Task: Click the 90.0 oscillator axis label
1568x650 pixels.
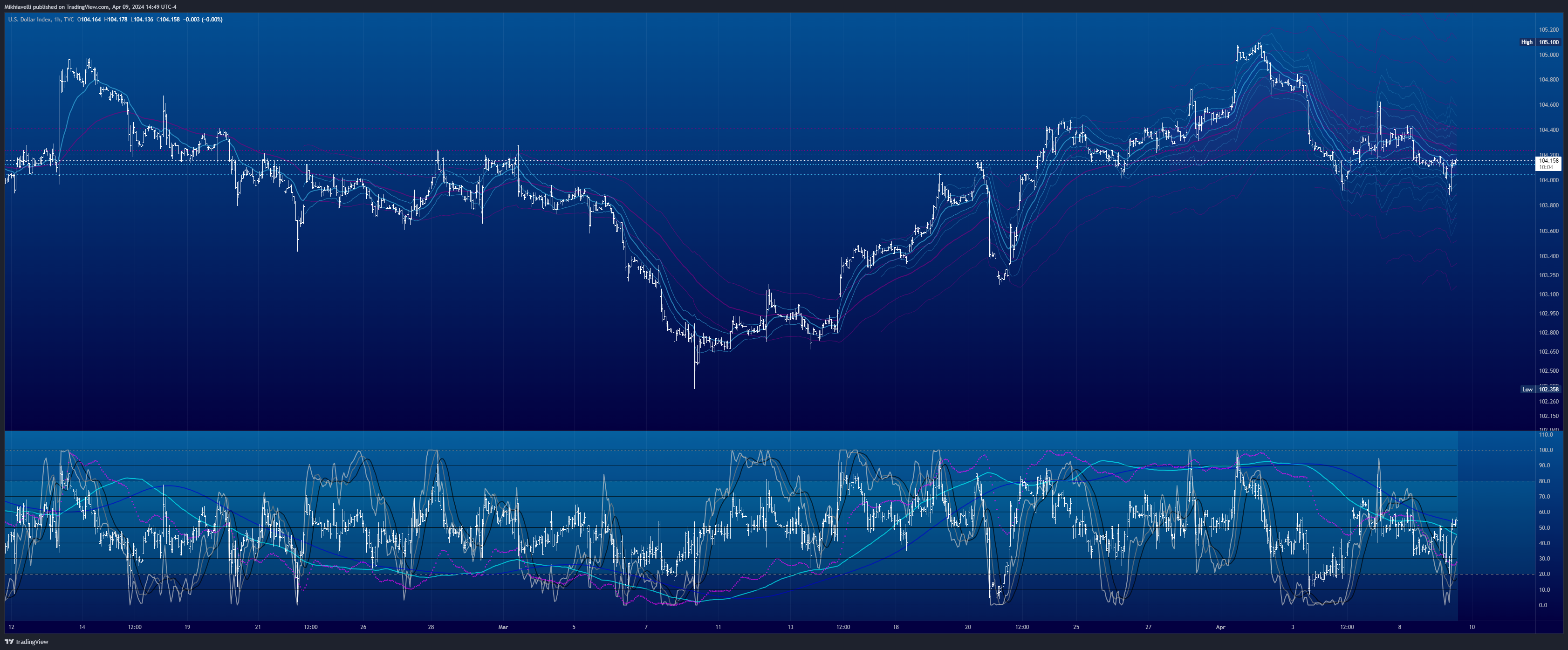Action: point(1544,465)
